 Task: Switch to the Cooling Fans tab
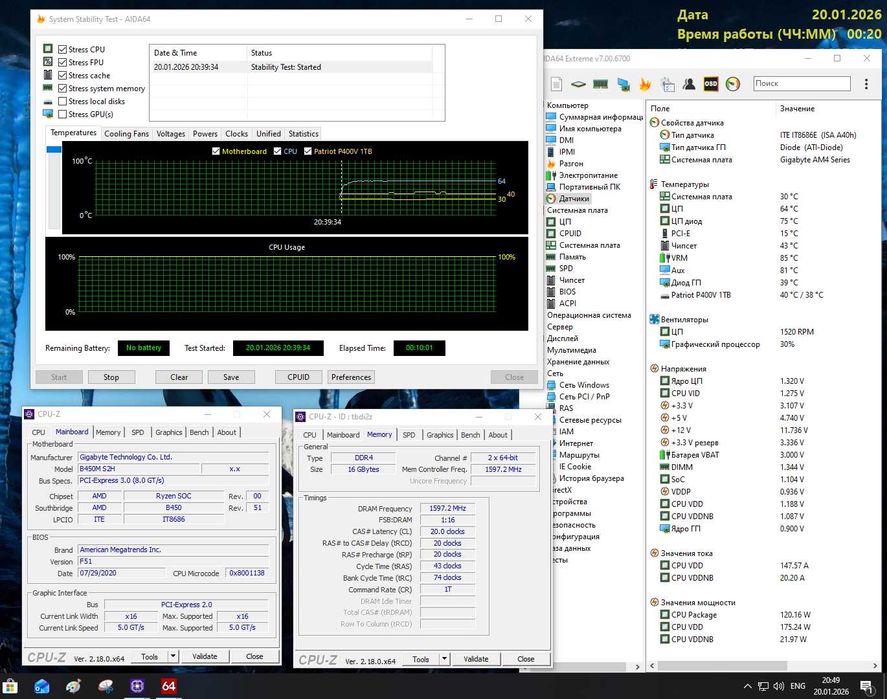pos(126,134)
